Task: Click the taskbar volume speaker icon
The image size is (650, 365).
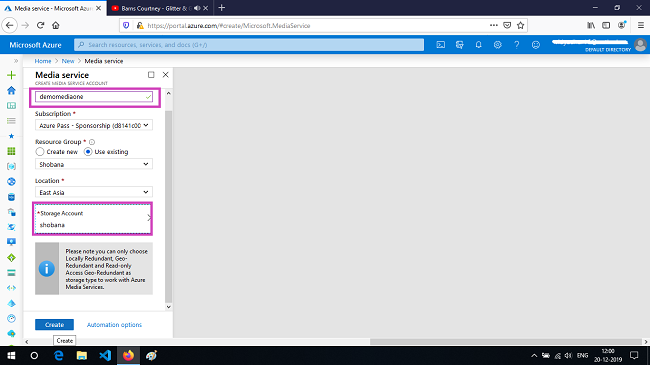Action: 568,355
